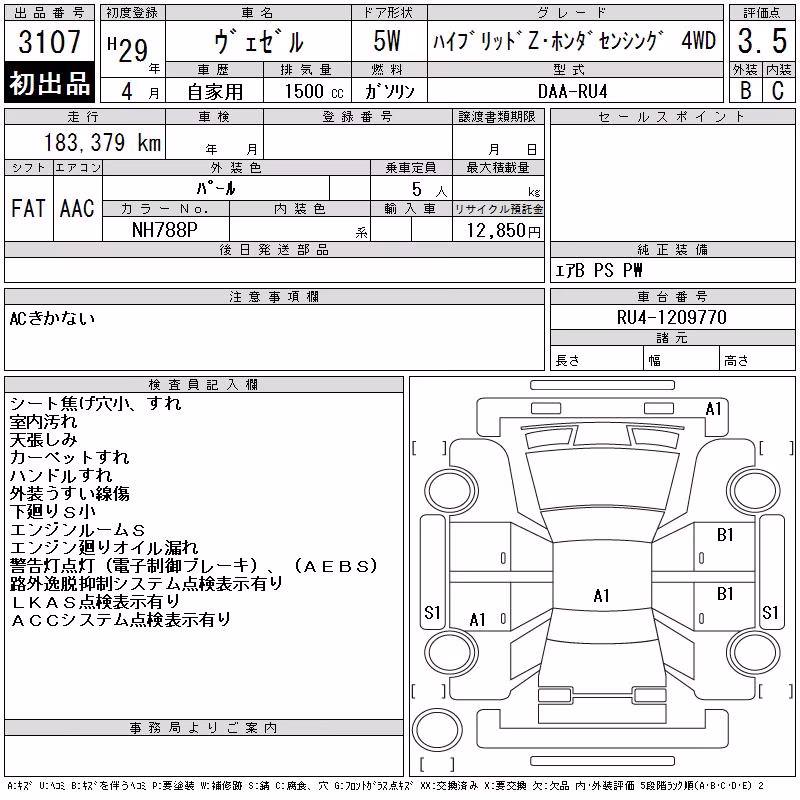Viewport: 800px width, 800px height.
Task: Click the 3.5 evaluation score
Action: pos(762,41)
